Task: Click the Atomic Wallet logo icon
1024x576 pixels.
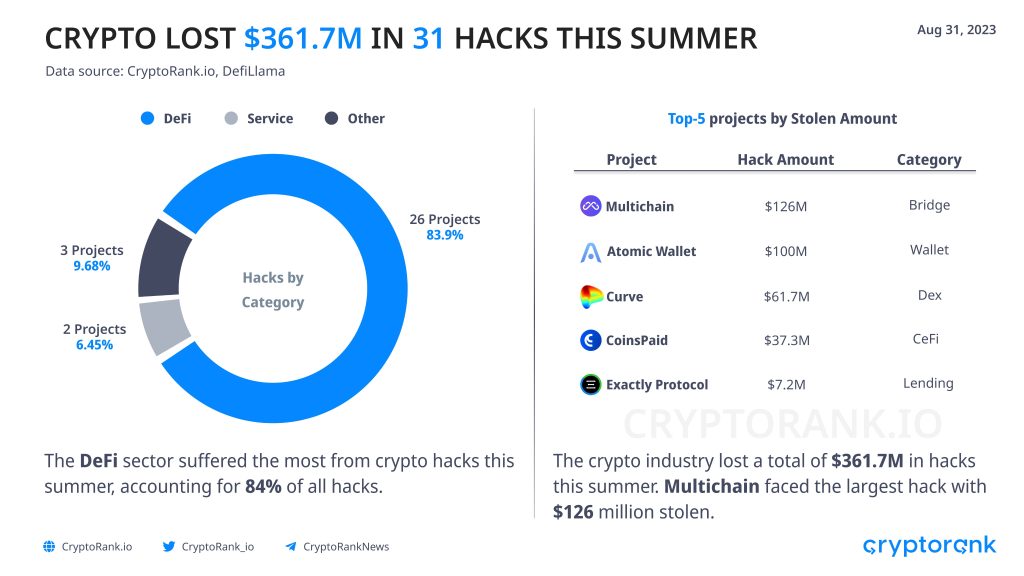Action: [590, 252]
